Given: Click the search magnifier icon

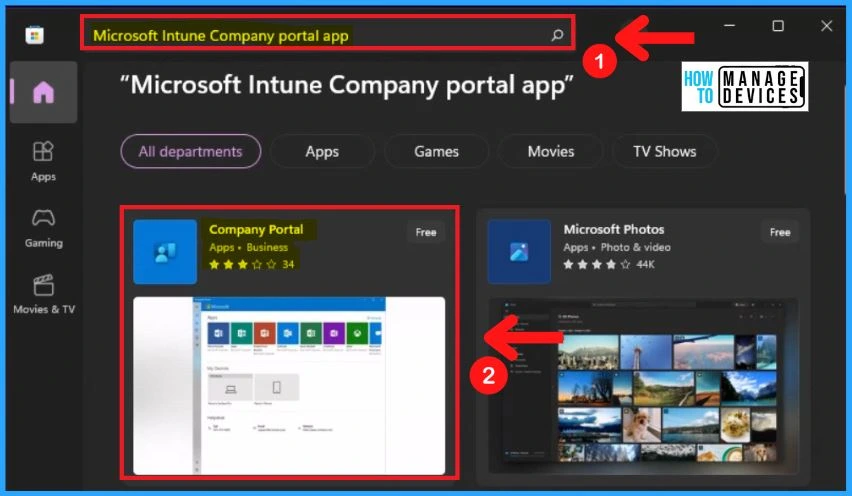Looking at the screenshot, I should click(x=557, y=35).
